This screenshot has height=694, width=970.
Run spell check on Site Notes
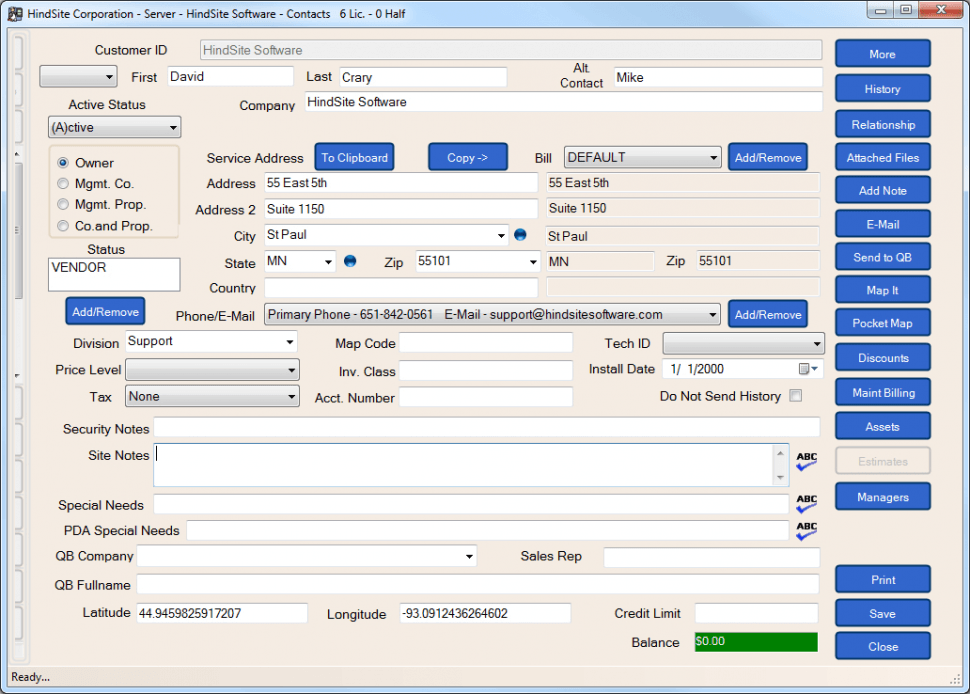[806, 461]
